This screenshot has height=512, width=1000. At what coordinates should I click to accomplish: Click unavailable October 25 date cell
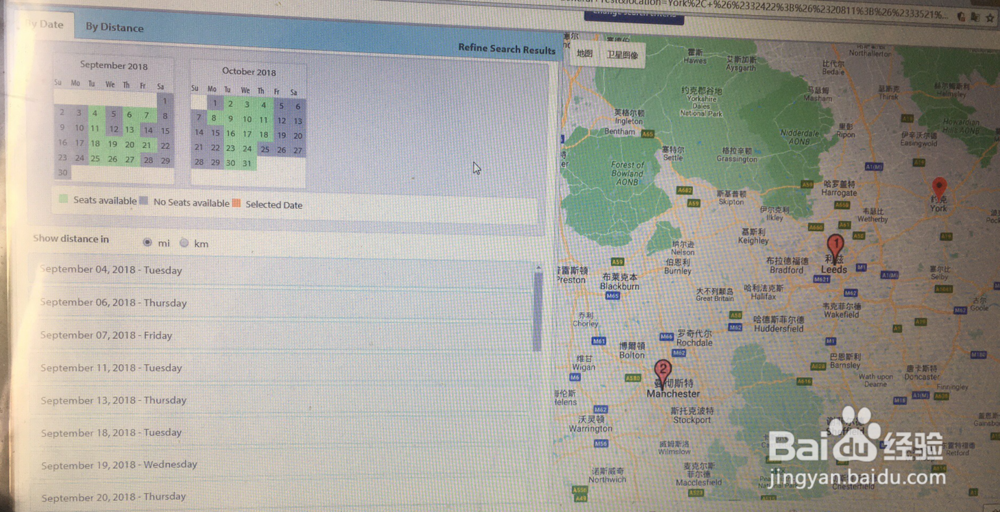(264, 149)
